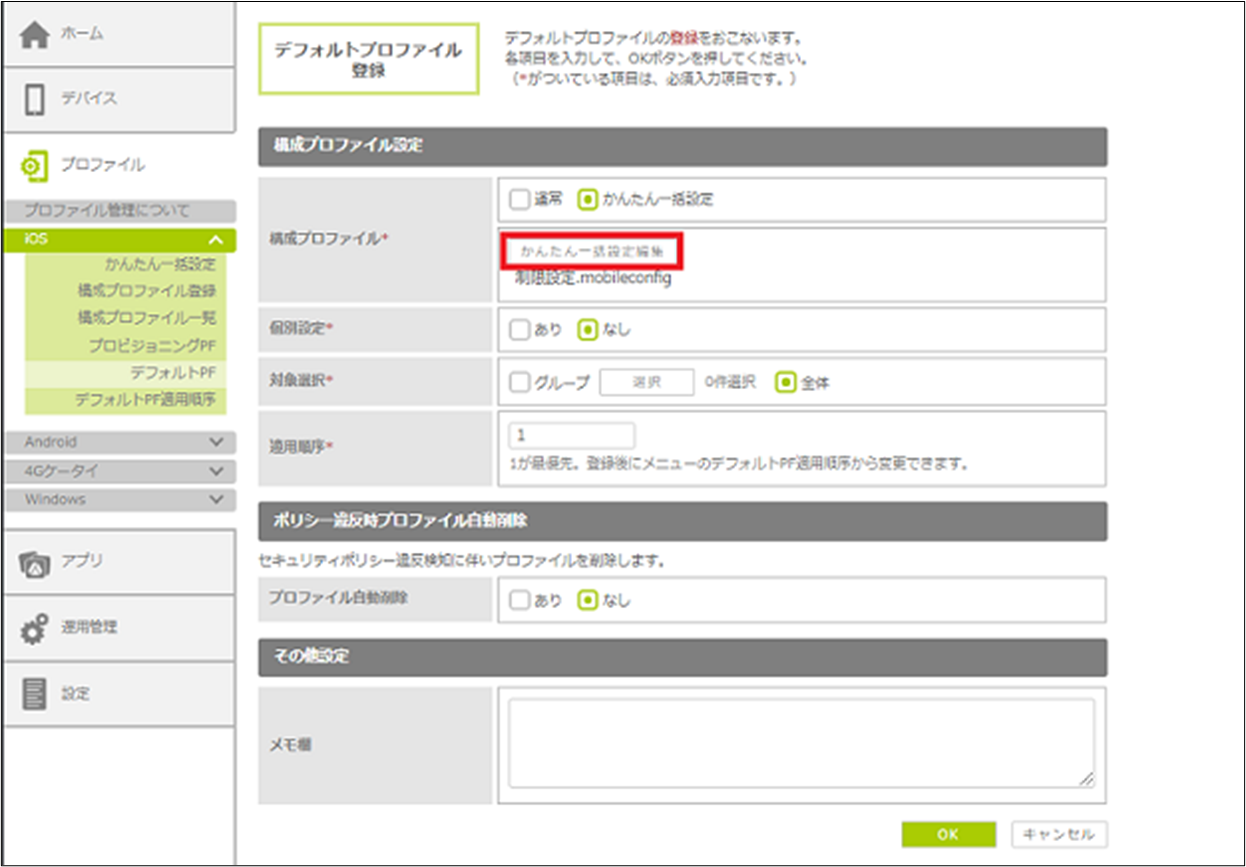Open 構成プロファイル一覧 in iOS submenu

click(147, 318)
